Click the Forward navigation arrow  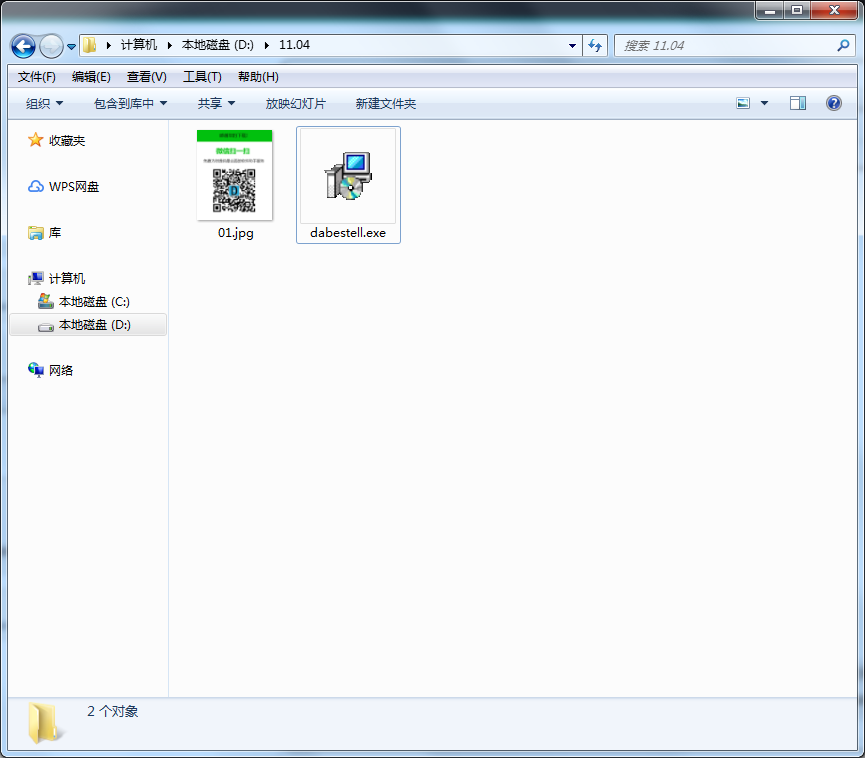pos(52,46)
